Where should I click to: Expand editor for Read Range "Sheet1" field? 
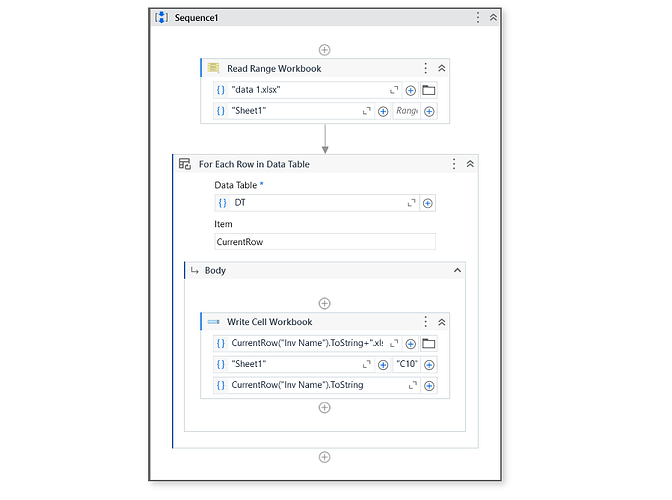[366, 111]
